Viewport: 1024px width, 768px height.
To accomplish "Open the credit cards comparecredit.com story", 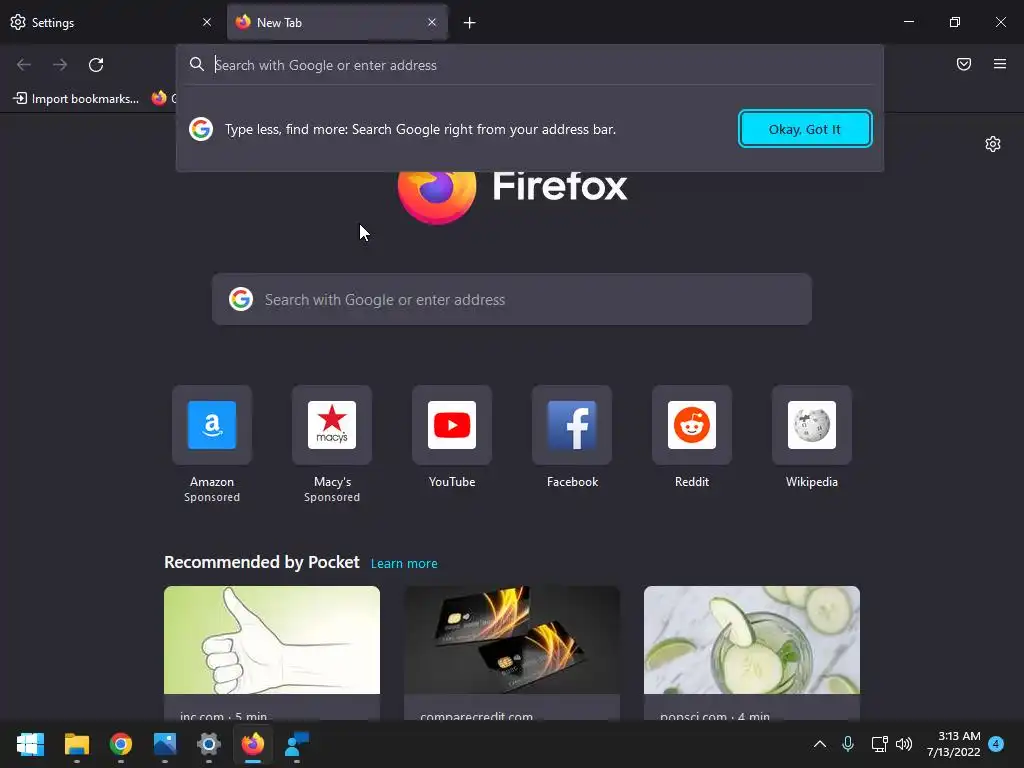I will [x=512, y=653].
